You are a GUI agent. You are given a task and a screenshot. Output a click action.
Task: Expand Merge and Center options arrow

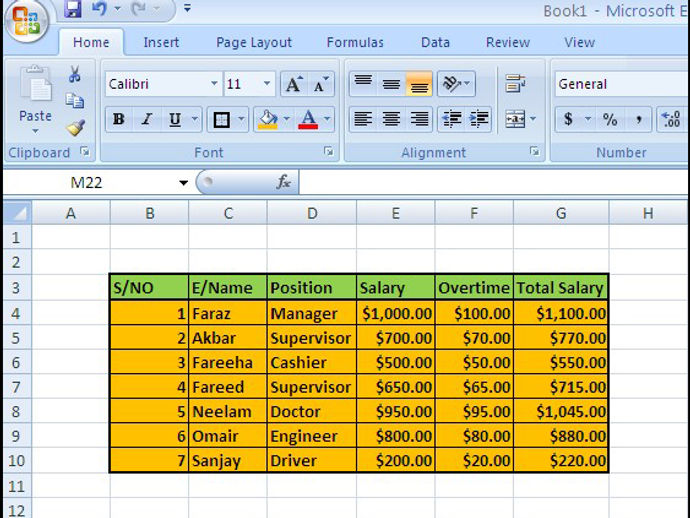533,119
